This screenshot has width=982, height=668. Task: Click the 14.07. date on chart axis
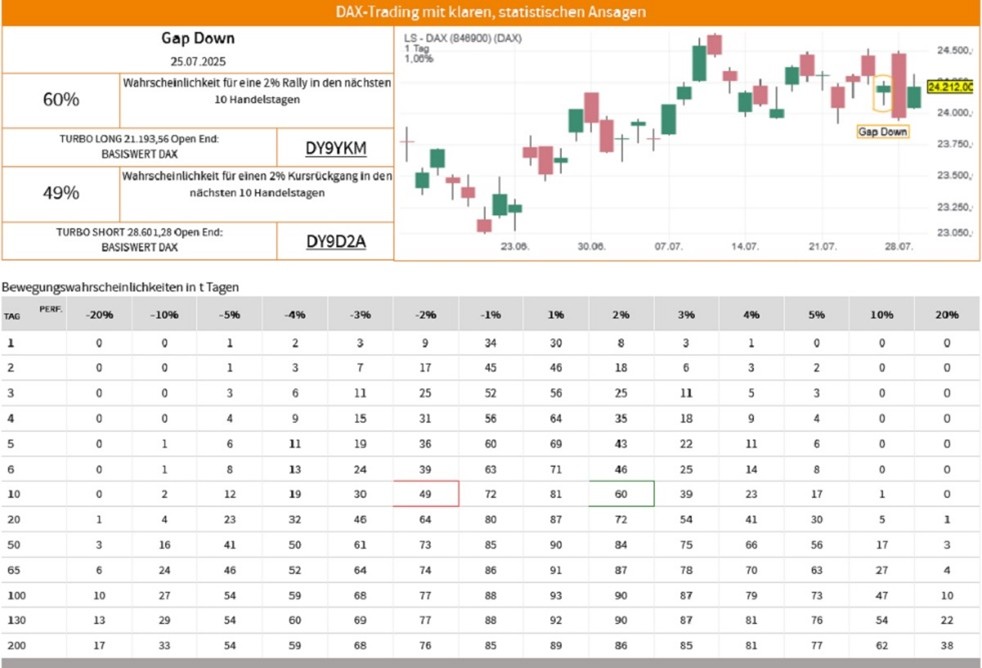(745, 247)
